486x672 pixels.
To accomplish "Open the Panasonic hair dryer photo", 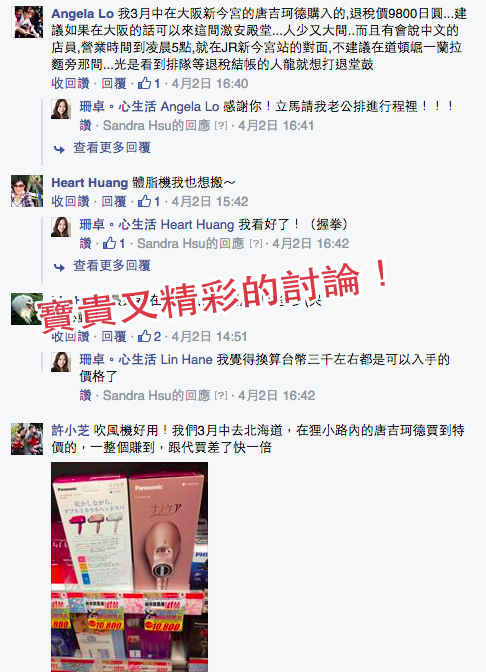I will pos(129,567).
